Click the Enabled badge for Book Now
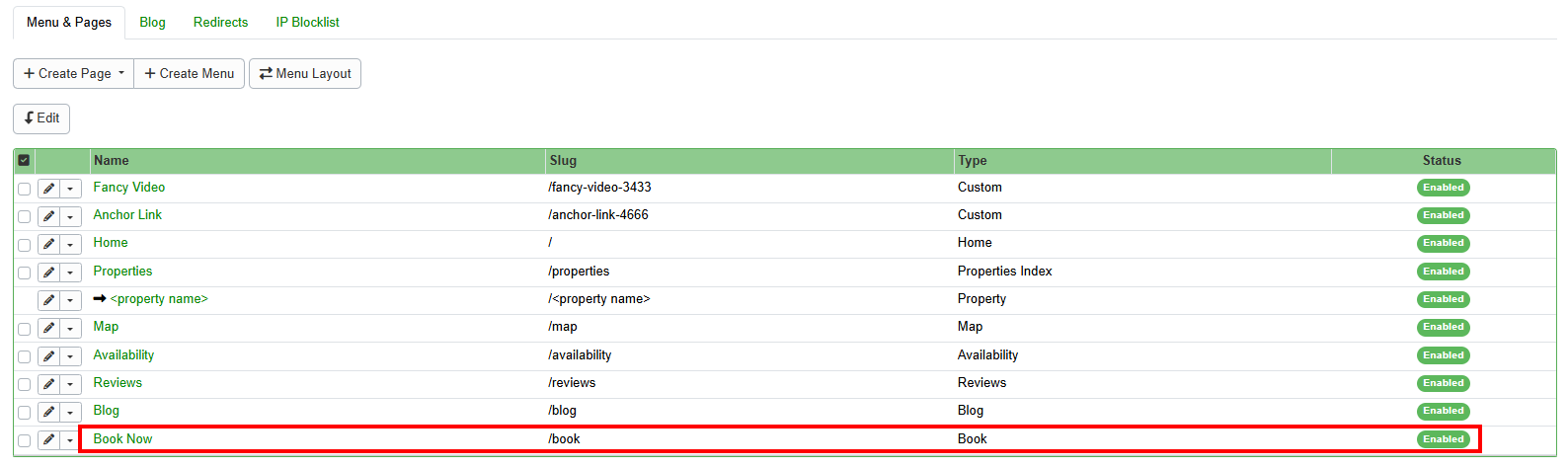1568x468 pixels. [1443, 439]
